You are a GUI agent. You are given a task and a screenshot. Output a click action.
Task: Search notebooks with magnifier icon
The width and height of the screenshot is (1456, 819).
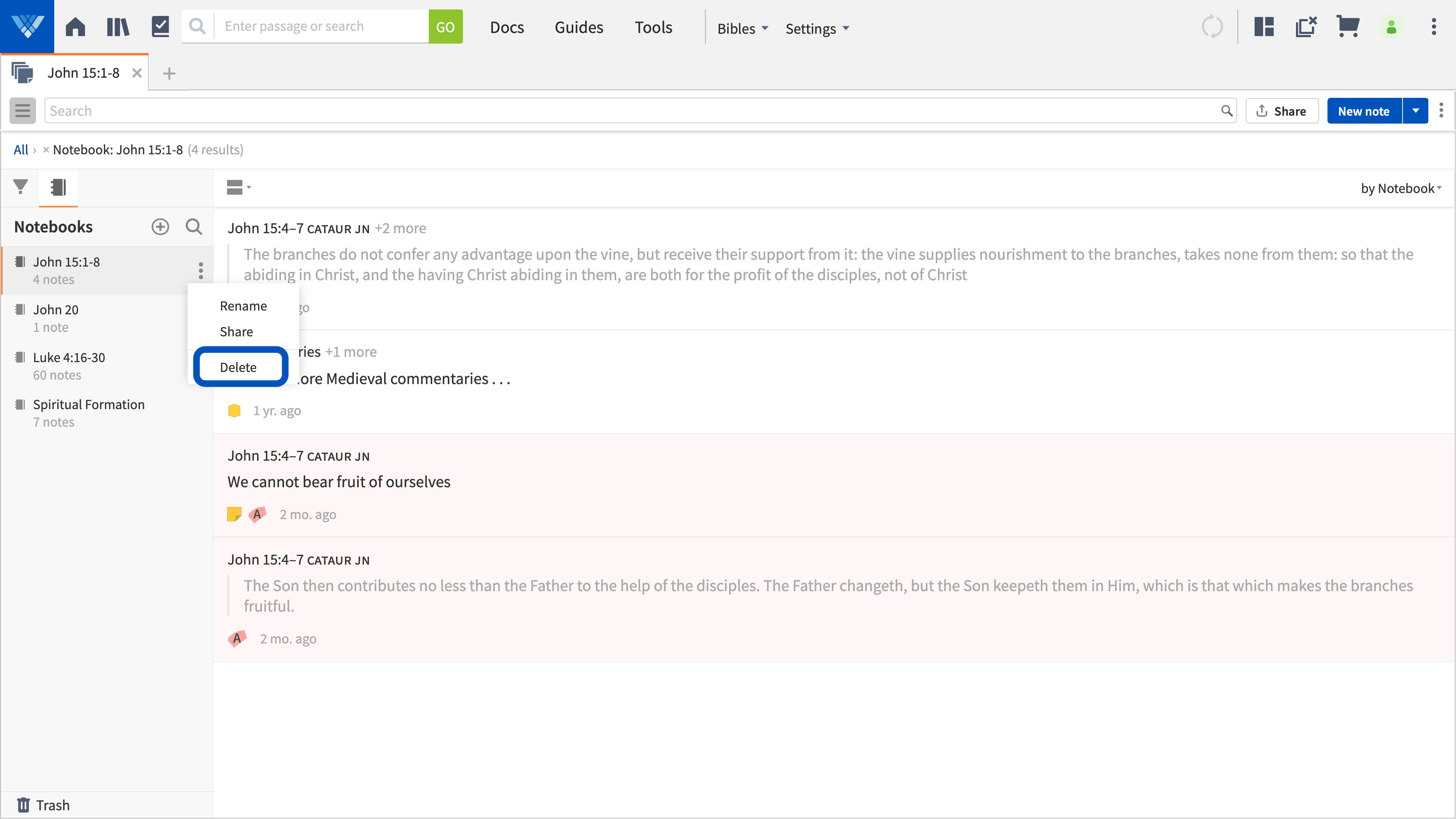pyautogui.click(x=194, y=227)
